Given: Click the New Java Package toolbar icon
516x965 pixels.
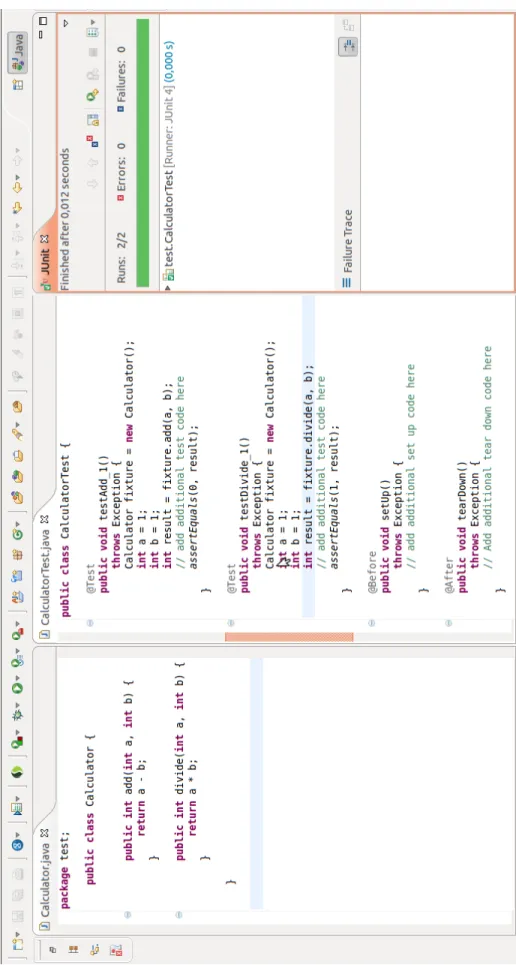Looking at the screenshot, I should tap(18, 555).
